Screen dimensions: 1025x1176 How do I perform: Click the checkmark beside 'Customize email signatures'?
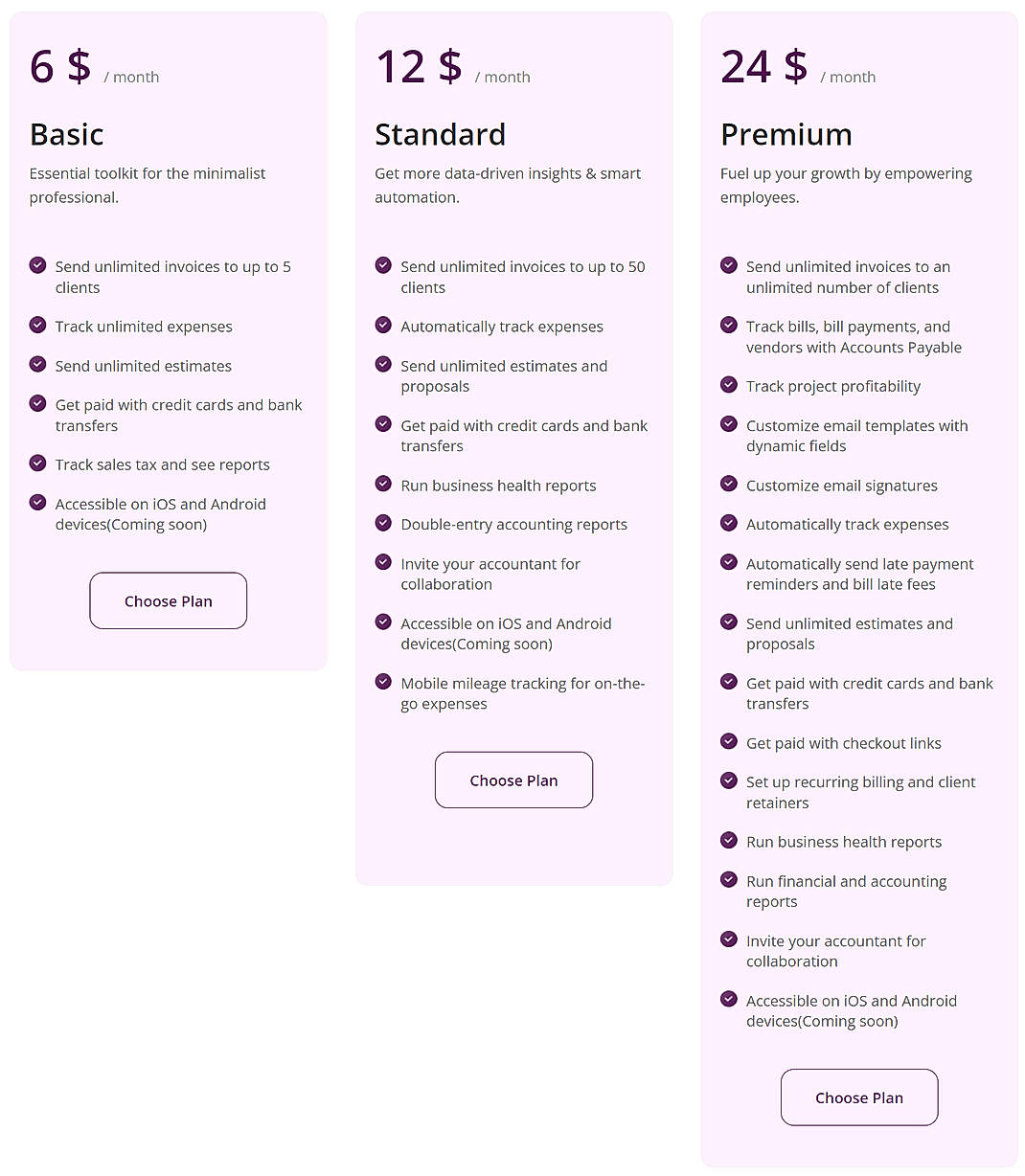[729, 484]
